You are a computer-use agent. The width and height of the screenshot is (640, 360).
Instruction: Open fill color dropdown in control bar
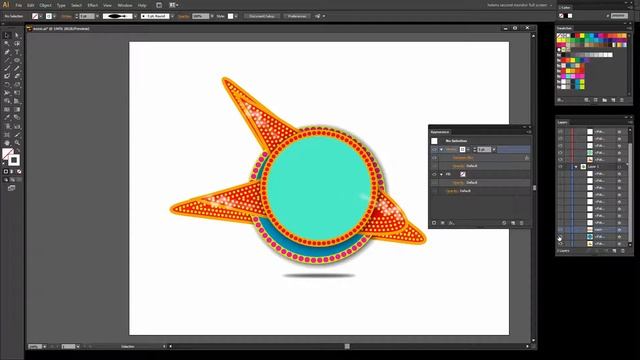pyautogui.click(x=41, y=16)
